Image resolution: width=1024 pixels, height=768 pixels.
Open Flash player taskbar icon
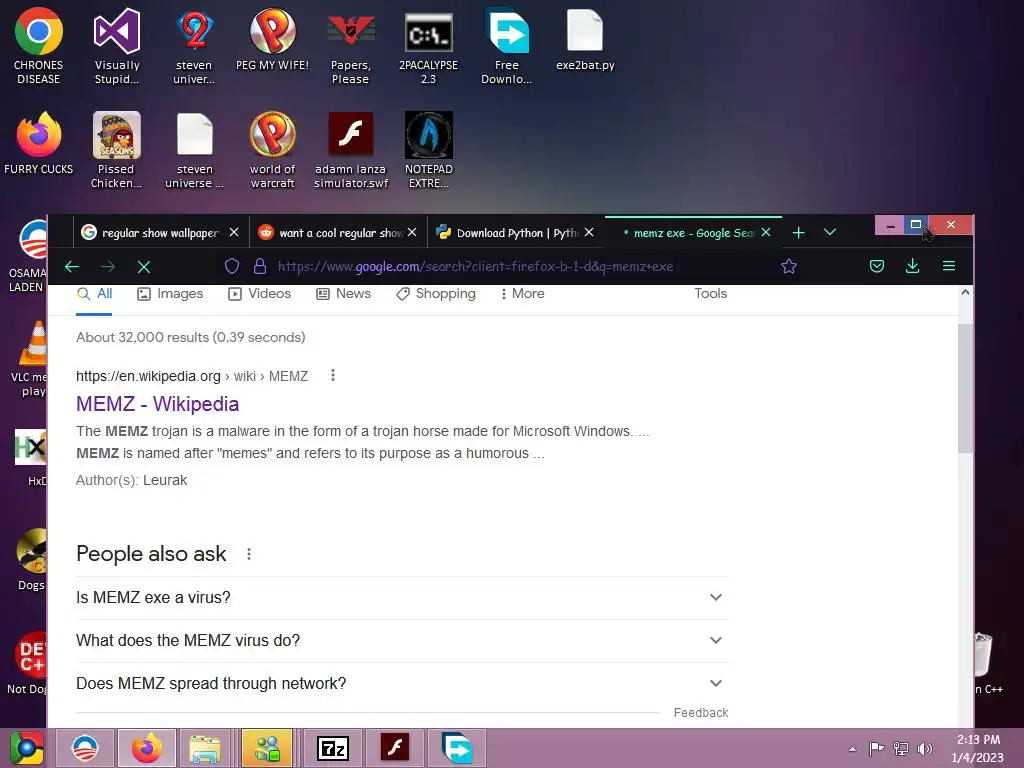click(394, 748)
